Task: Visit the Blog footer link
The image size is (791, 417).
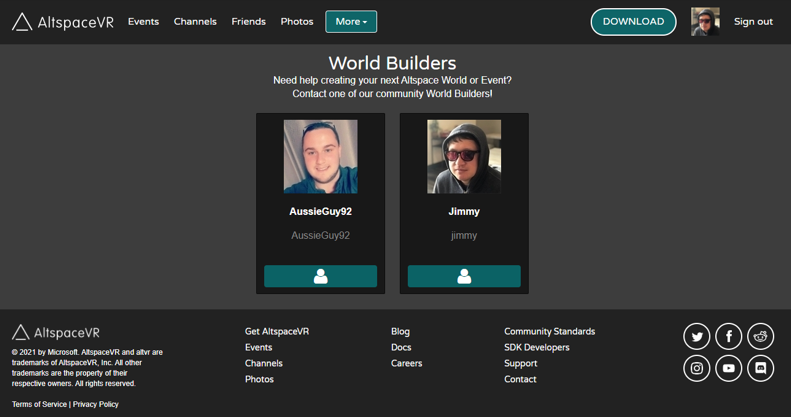Action: 401,331
